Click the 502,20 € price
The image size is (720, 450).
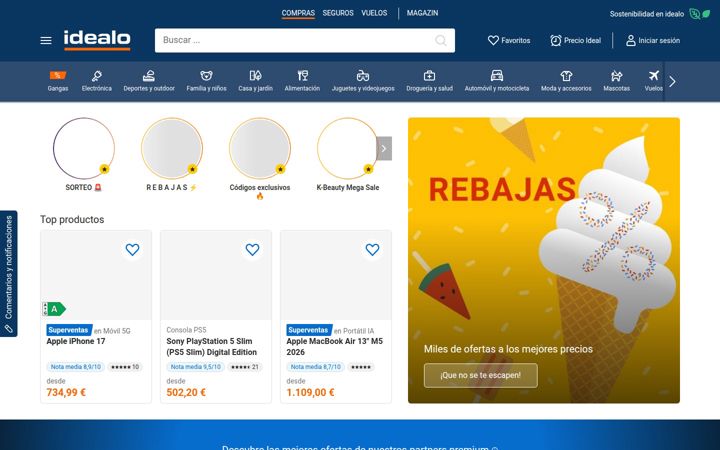186,393
